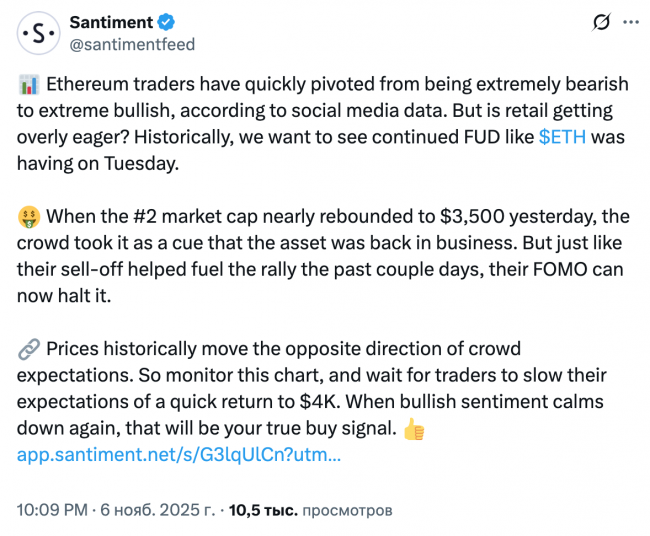650x536 pixels.
Task: Click the 10,5 тыс. view count
Action: point(263,510)
